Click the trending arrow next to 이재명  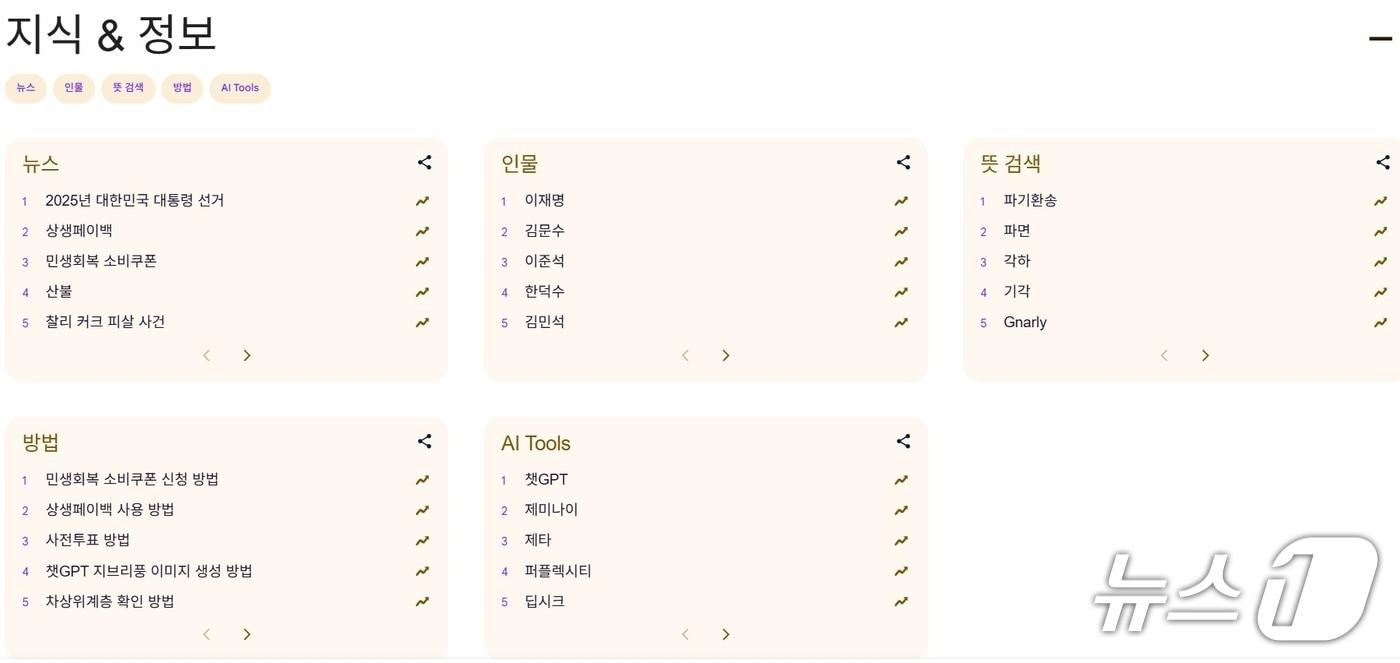[900, 199]
